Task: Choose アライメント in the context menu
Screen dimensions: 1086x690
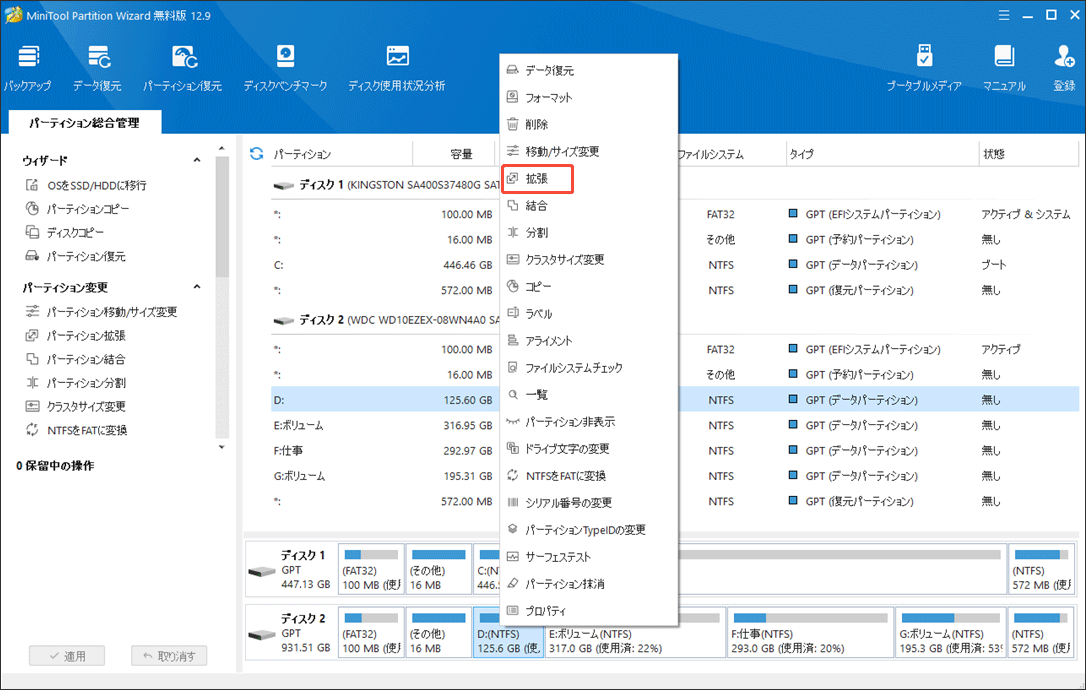Action: pos(589,340)
